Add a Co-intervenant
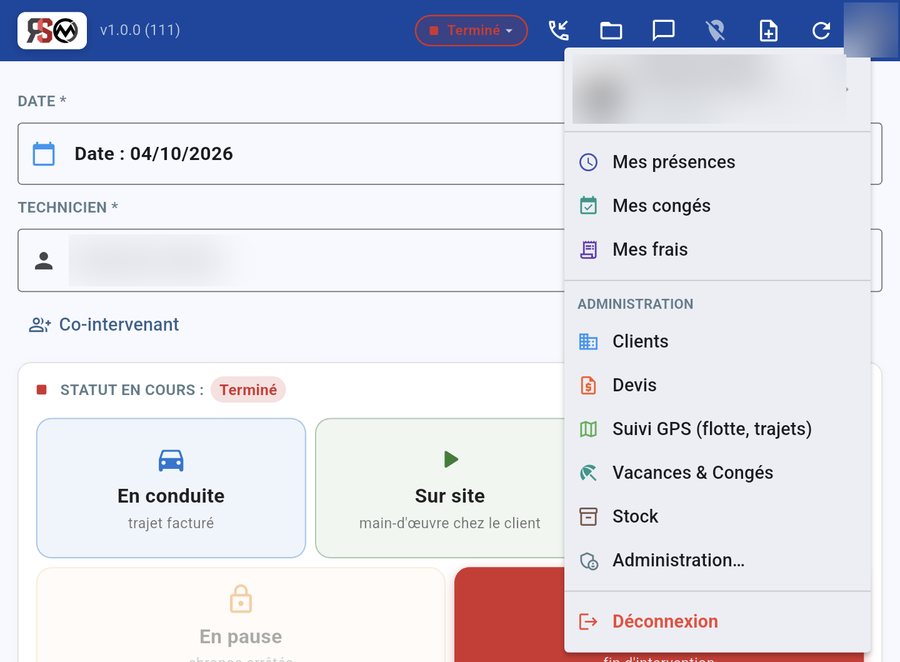The width and height of the screenshot is (900, 662). [104, 324]
